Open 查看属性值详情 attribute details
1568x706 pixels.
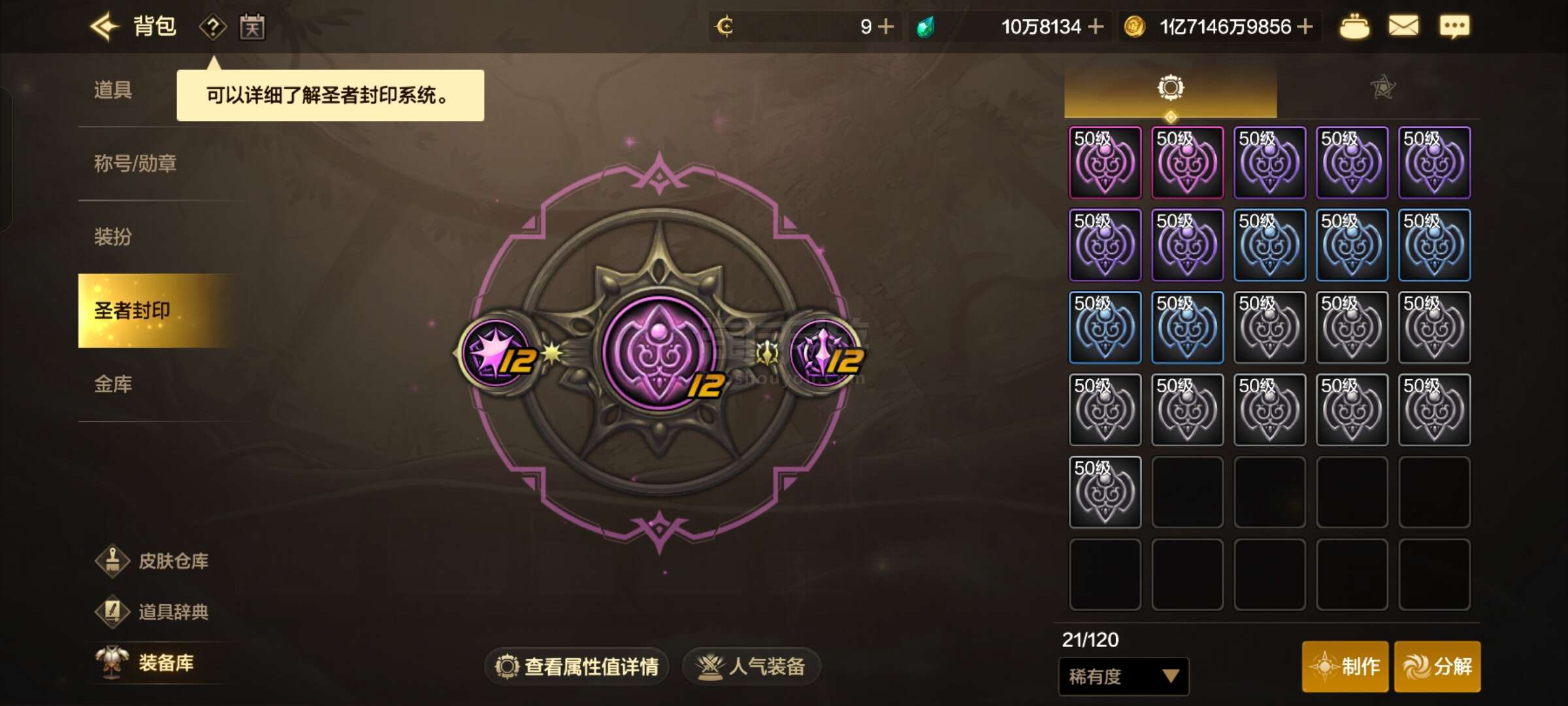coord(577,666)
